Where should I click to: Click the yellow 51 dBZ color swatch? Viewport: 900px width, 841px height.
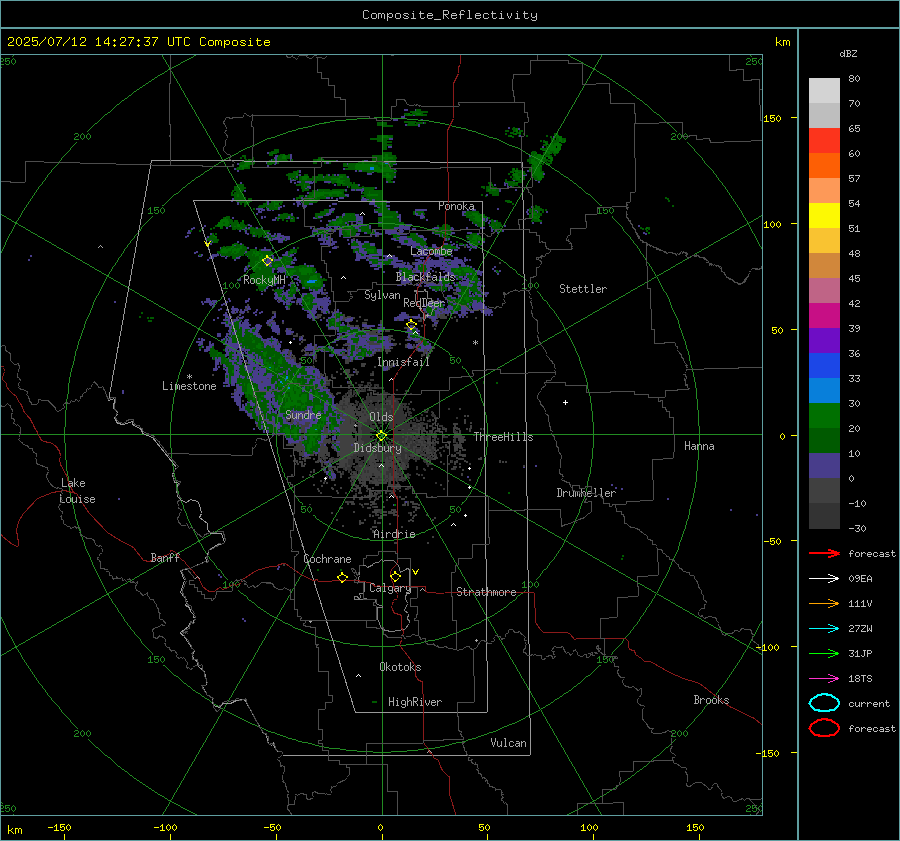point(824,216)
